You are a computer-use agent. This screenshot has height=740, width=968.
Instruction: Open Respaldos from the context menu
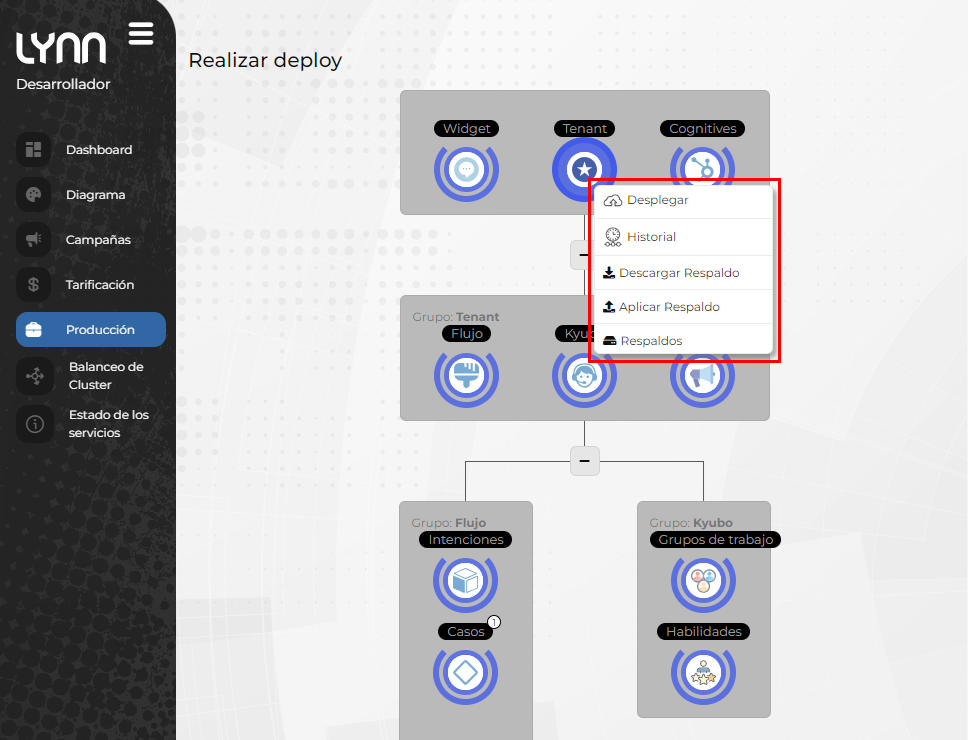[x=651, y=341]
